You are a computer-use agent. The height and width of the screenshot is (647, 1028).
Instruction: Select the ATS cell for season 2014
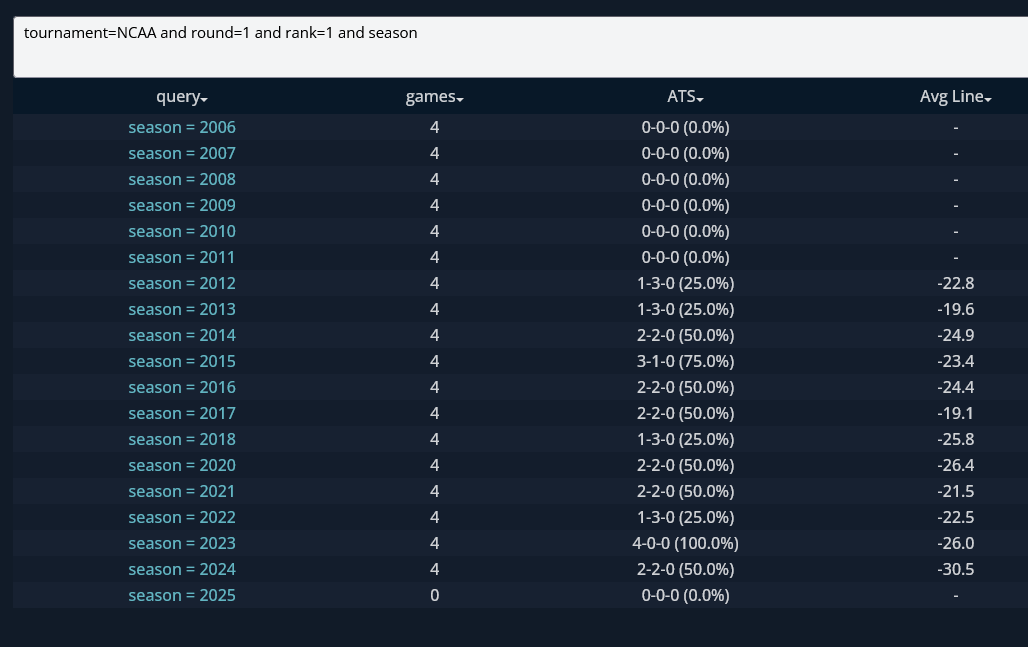click(x=685, y=336)
